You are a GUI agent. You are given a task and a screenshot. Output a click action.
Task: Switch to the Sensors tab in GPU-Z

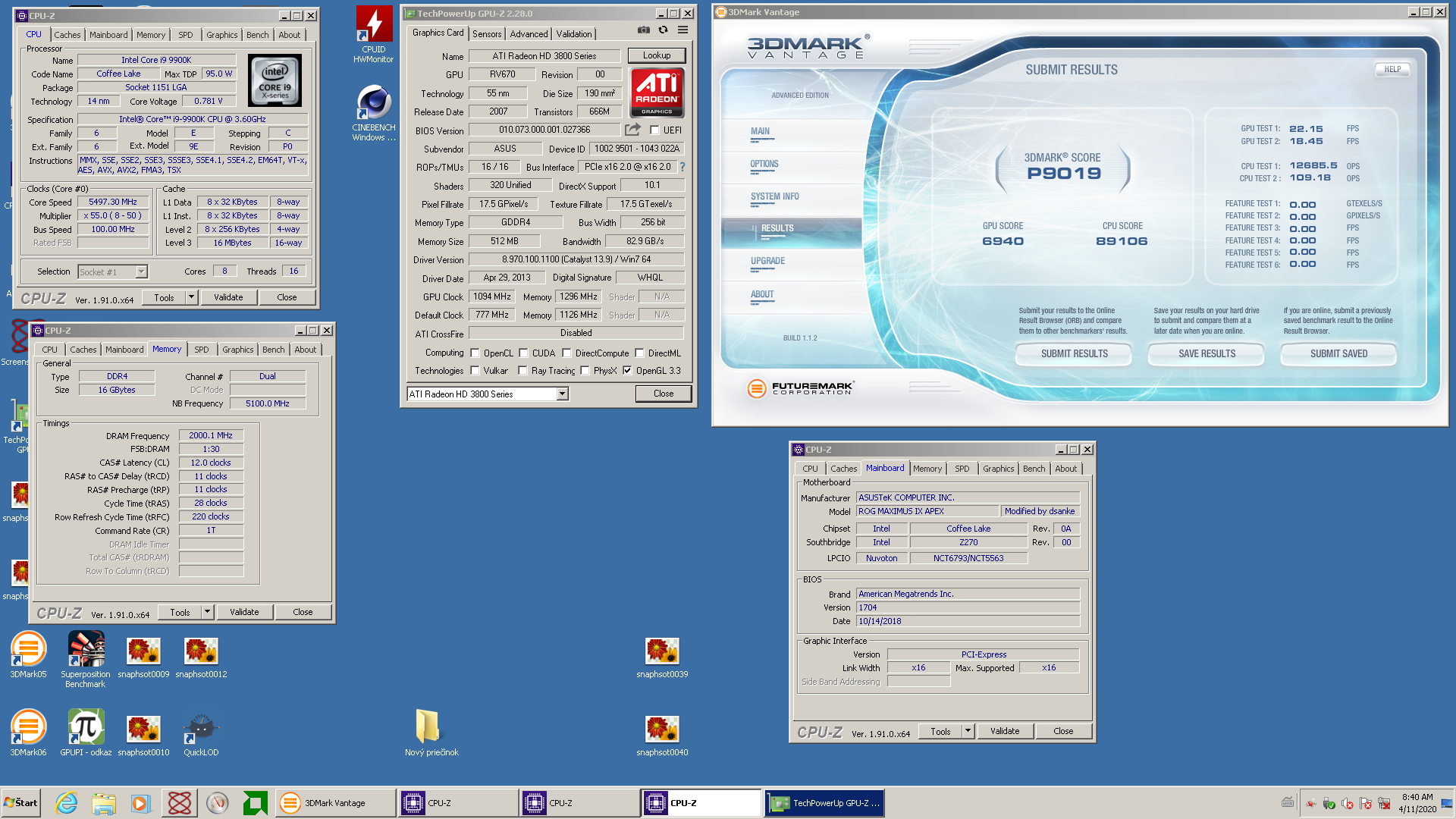pyautogui.click(x=487, y=33)
